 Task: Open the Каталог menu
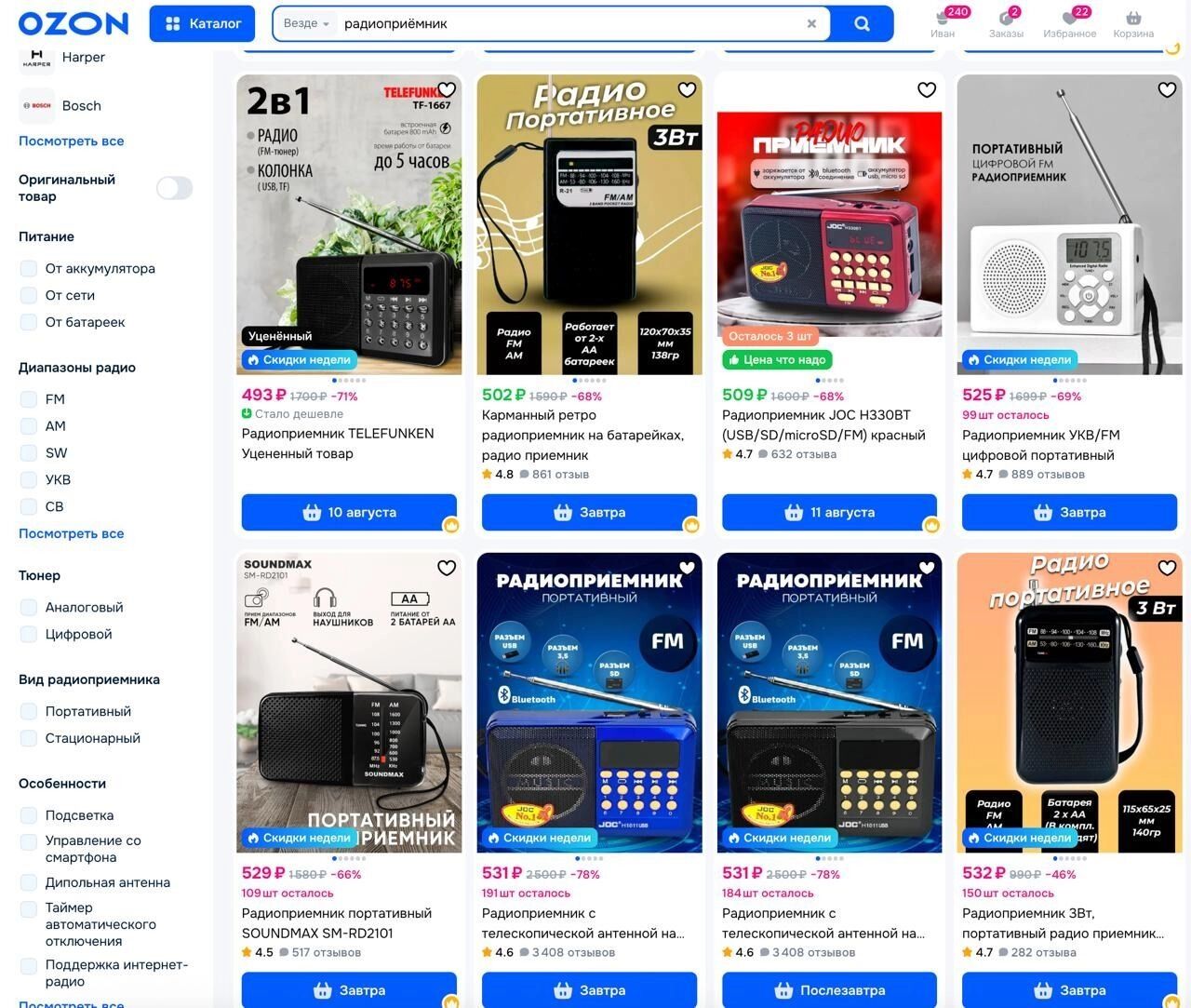[203, 23]
